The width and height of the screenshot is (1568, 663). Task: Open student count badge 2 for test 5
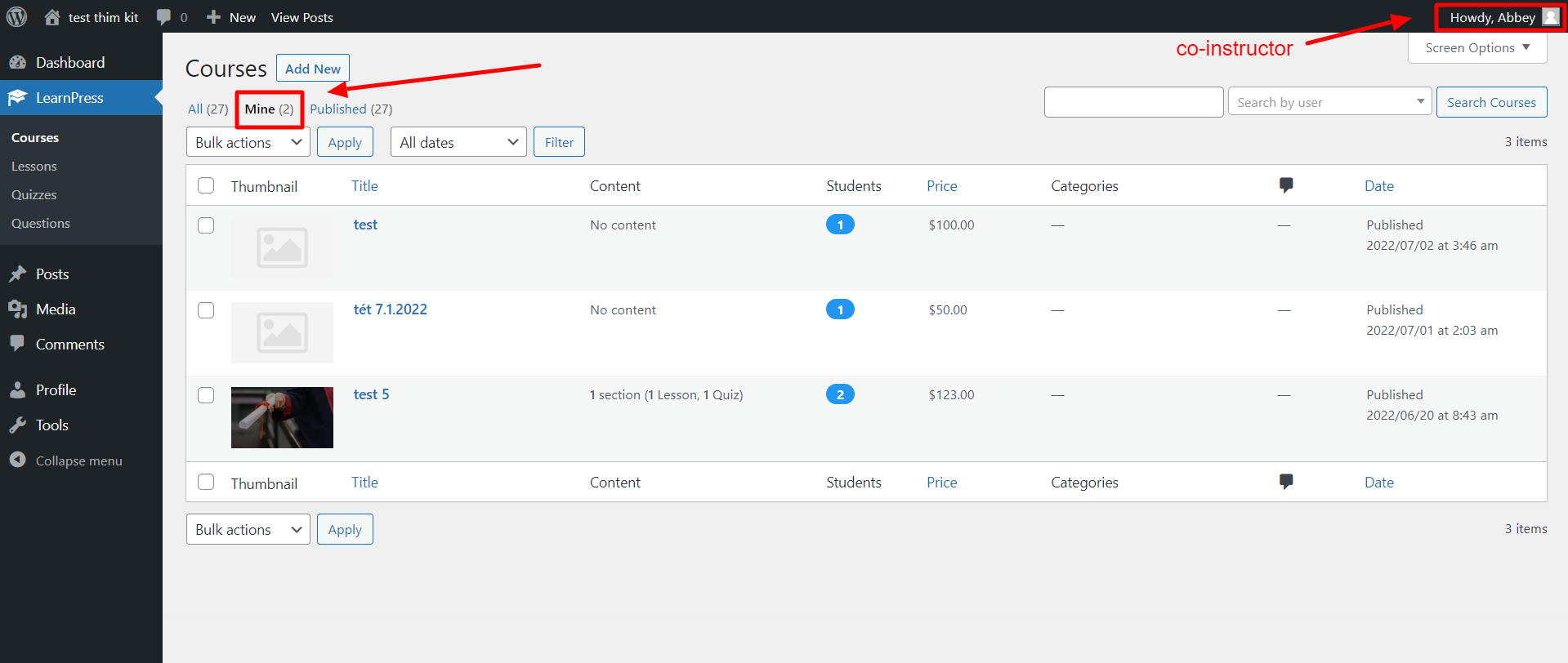[840, 394]
